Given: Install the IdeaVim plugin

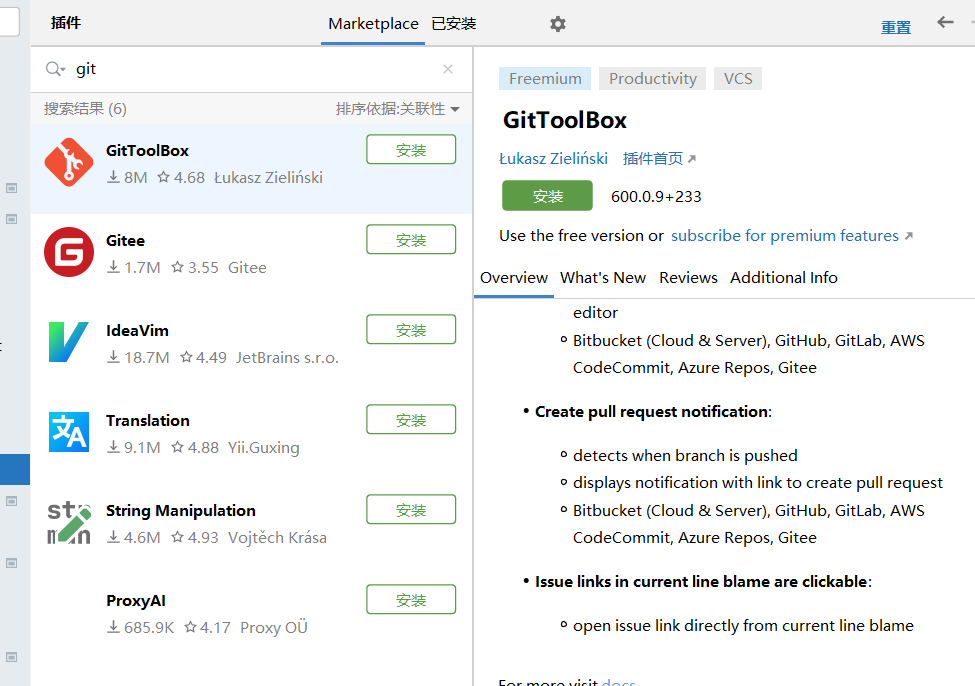Looking at the screenshot, I should coord(411,329).
